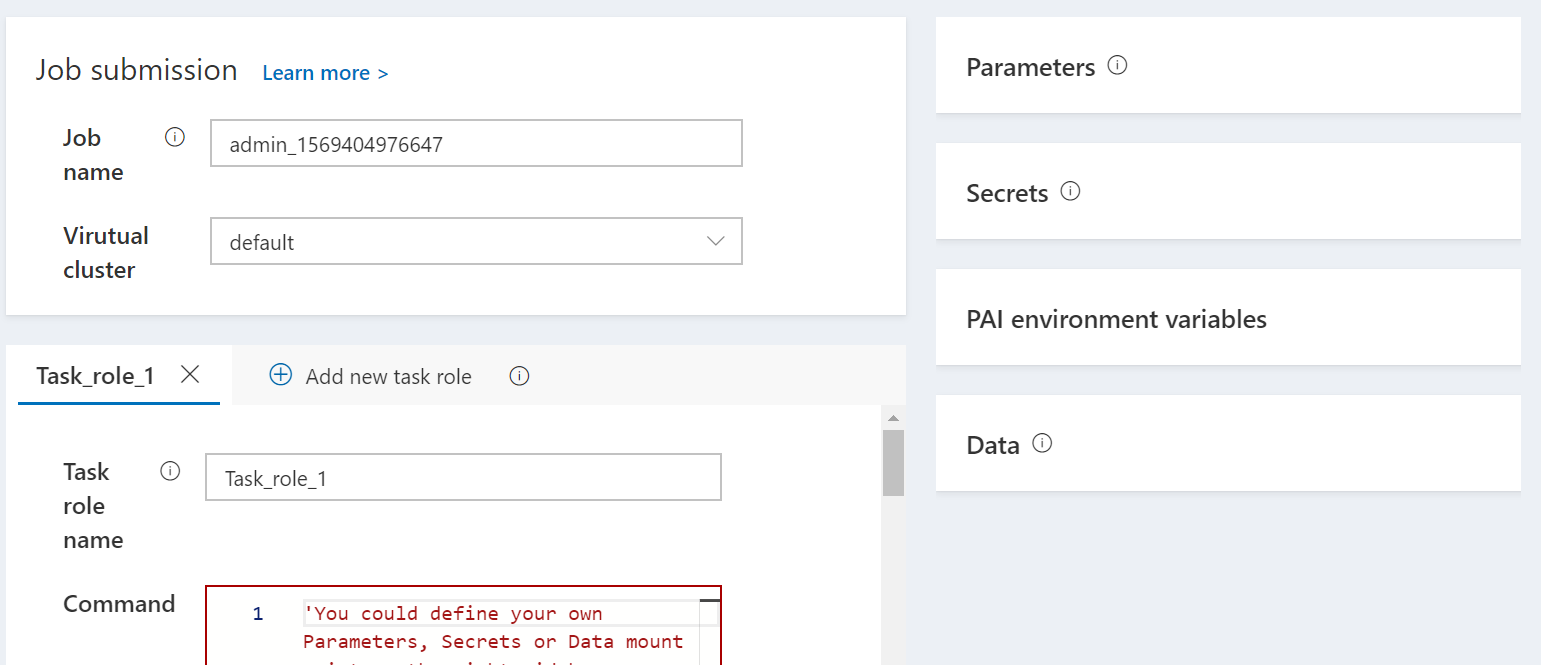
Task: Click the info icon next to Task role name
Action: pyautogui.click(x=170, y=471)
